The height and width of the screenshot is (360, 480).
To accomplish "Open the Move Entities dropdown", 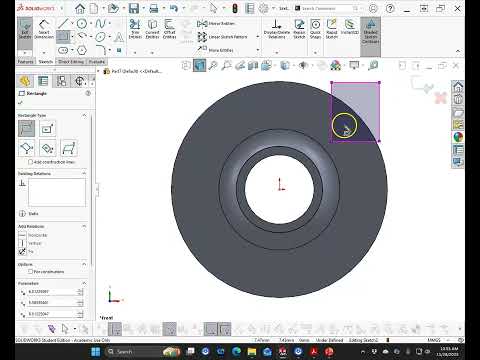I will click(x=258, y=50).
